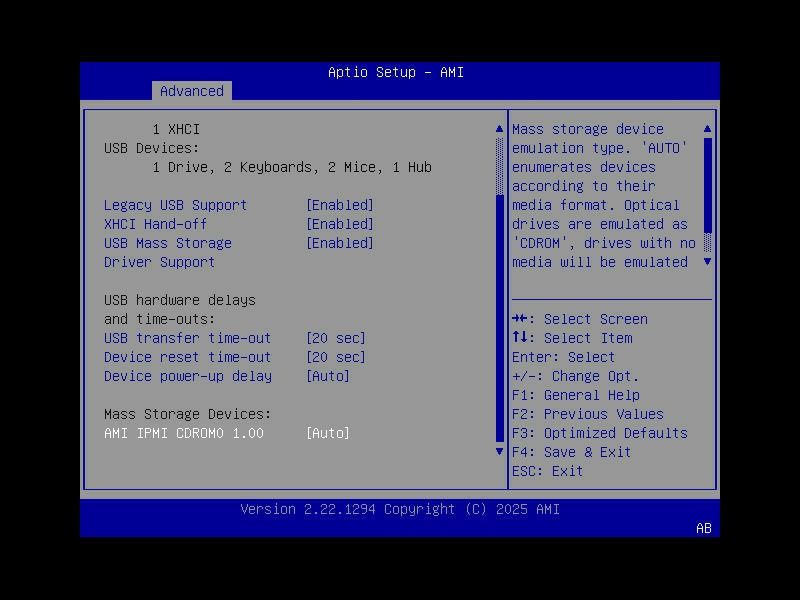The height and width of the screenshot is (600, 800).
Task: Select the 20 sec transfer time-out value
Action: (x=337, y=338)
